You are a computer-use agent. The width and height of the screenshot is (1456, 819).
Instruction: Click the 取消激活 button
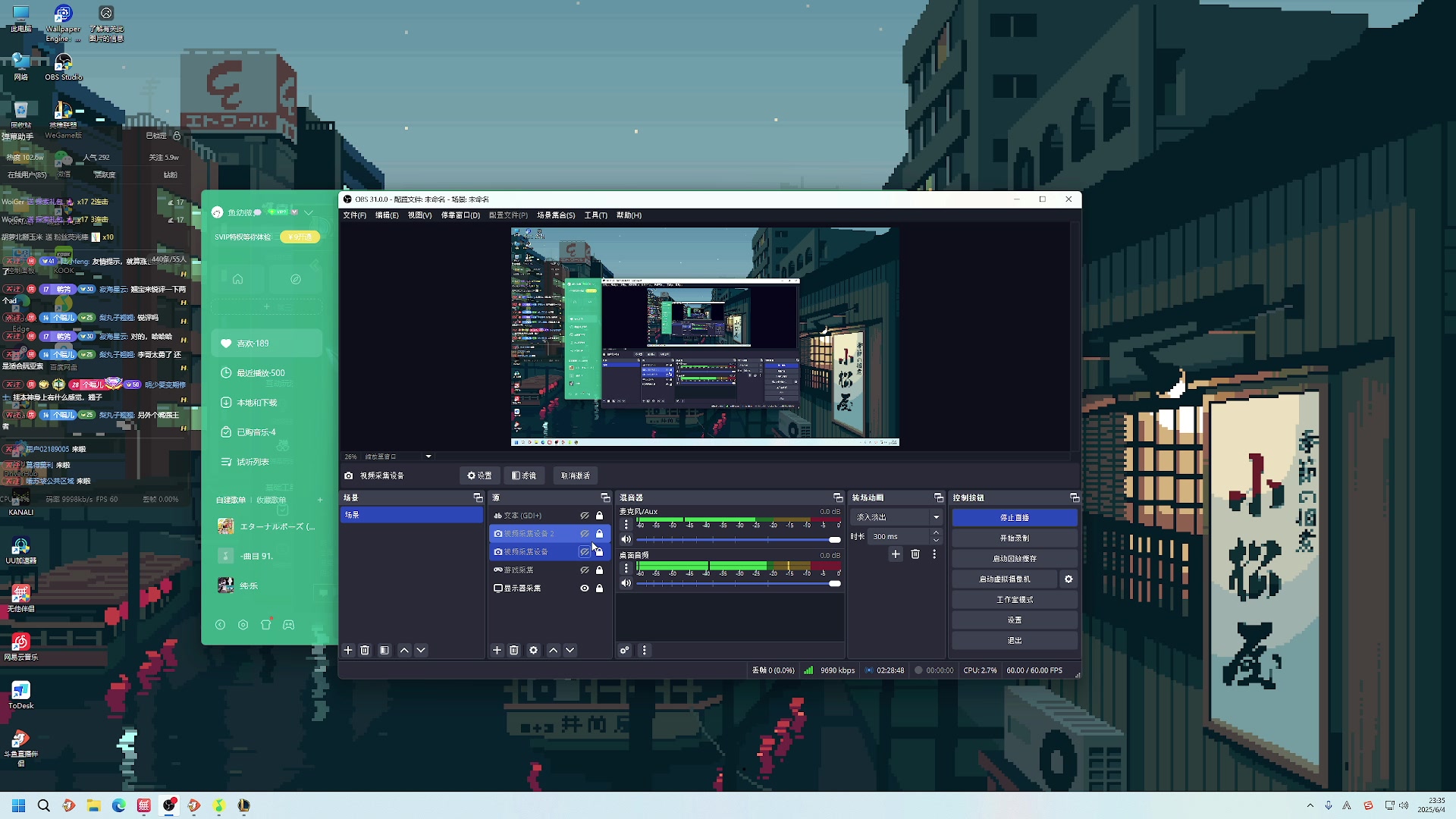click(x=575, y=475)
